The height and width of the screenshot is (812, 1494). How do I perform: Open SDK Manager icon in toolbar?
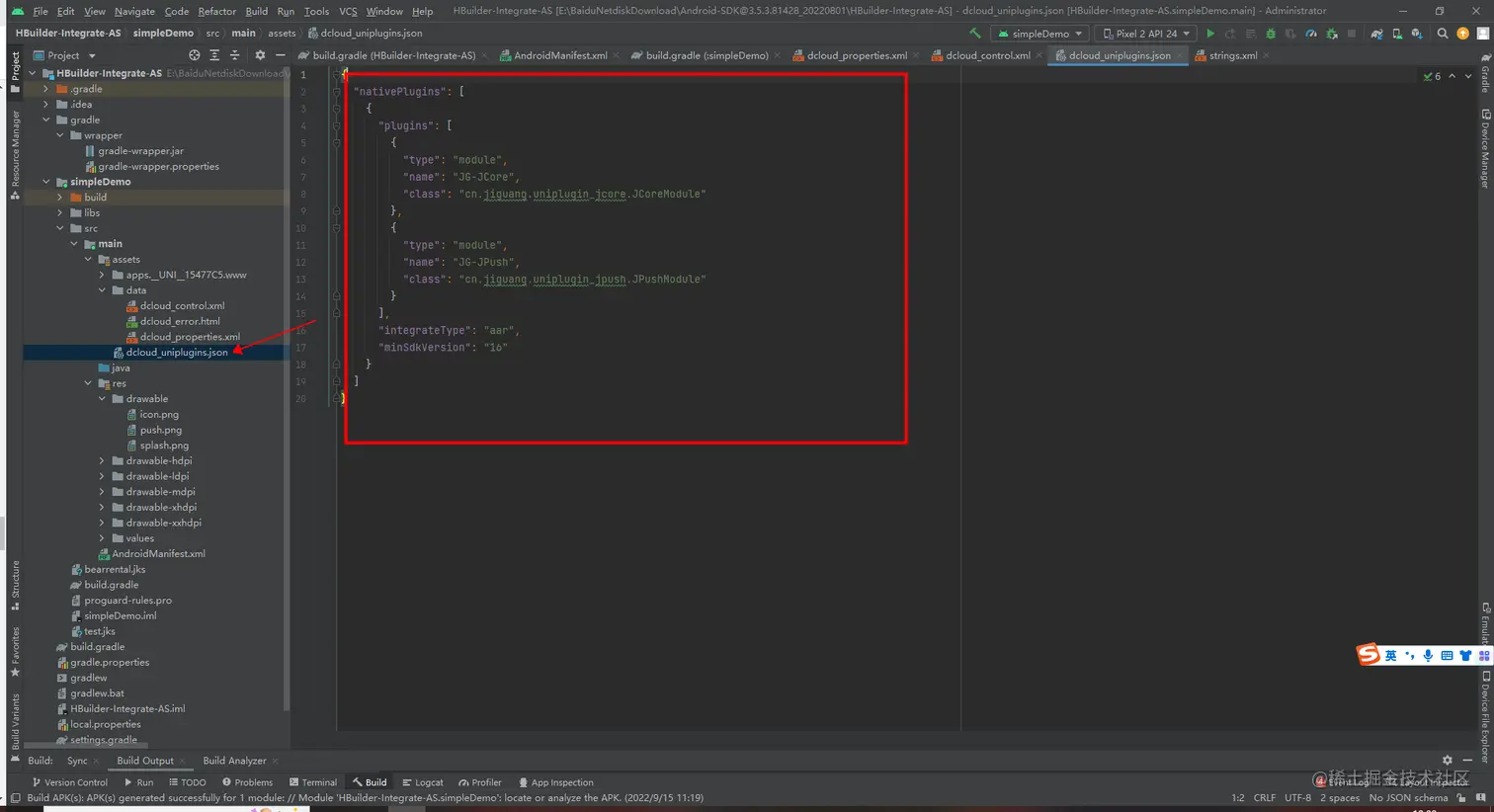pyautogui.click(x=1417, y=34)
